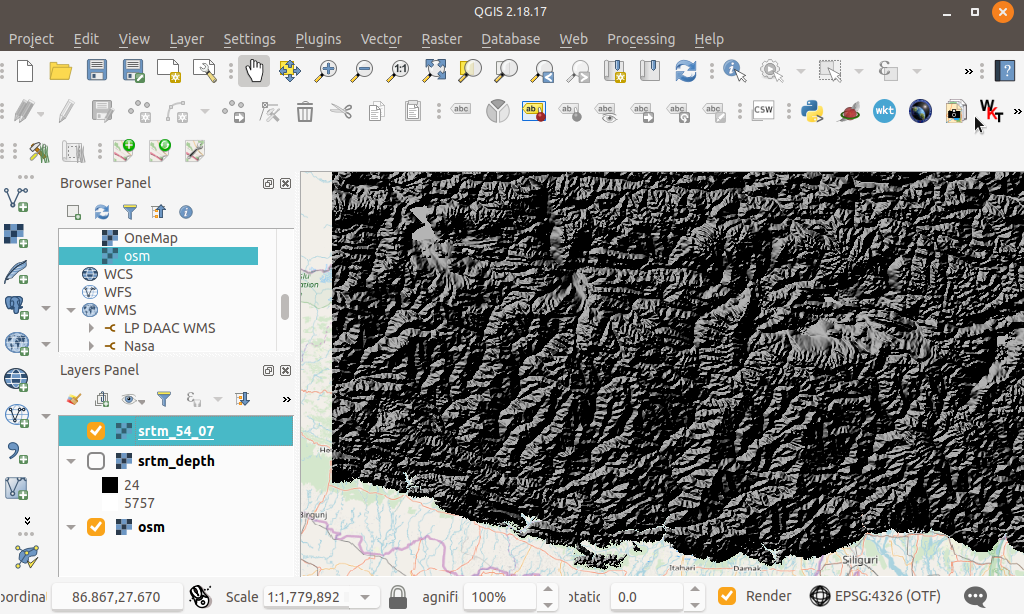
Task: Click Add PostGIS Layer elephant icon
Action: click(16, 307)
